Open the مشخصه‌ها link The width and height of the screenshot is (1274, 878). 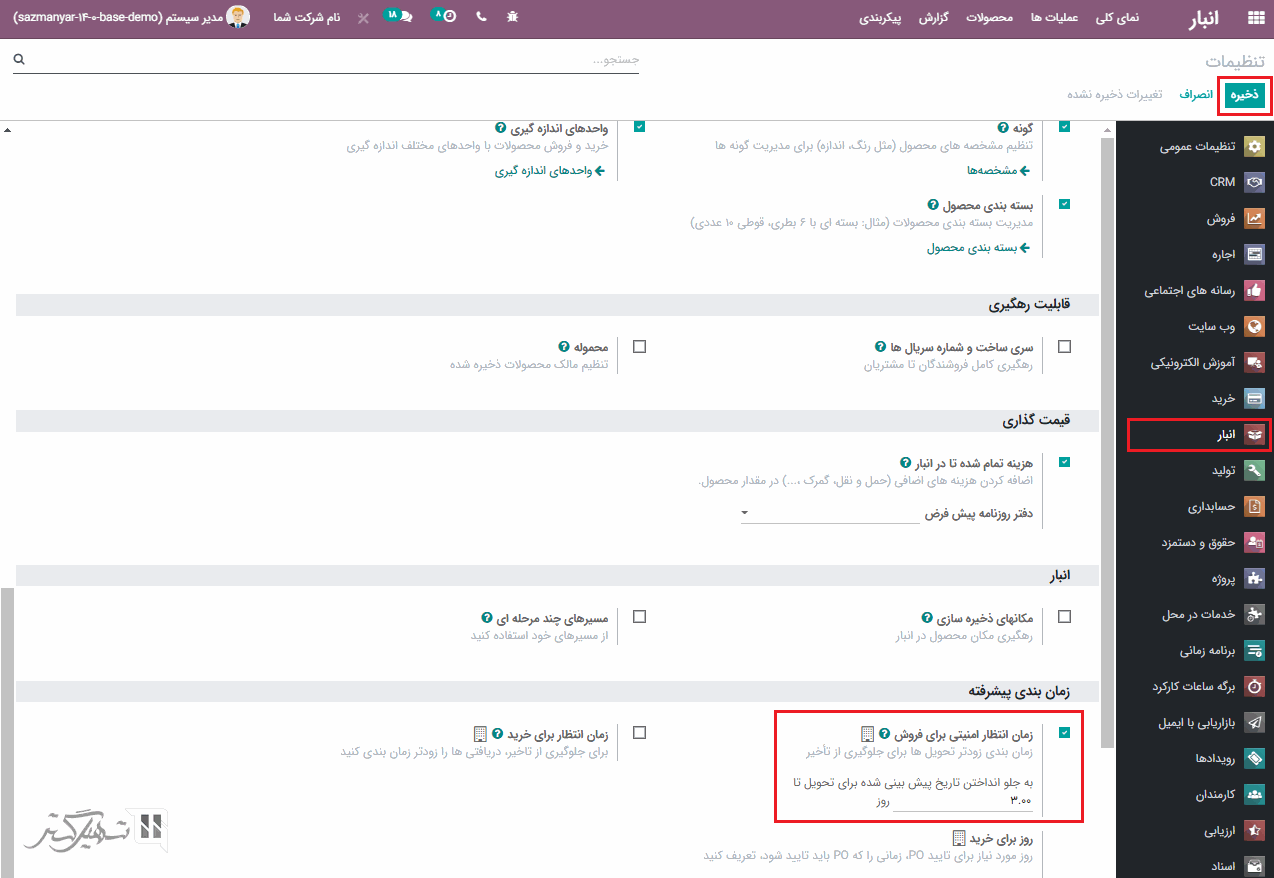997,171
